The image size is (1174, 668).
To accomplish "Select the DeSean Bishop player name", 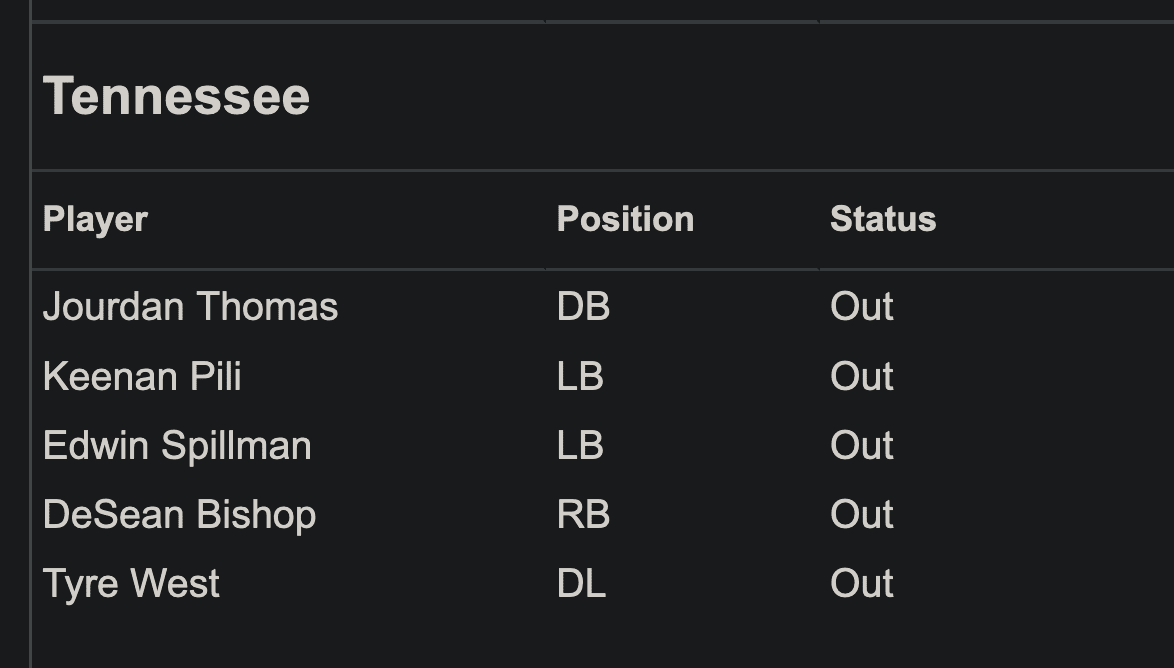I will pos(179,515).
